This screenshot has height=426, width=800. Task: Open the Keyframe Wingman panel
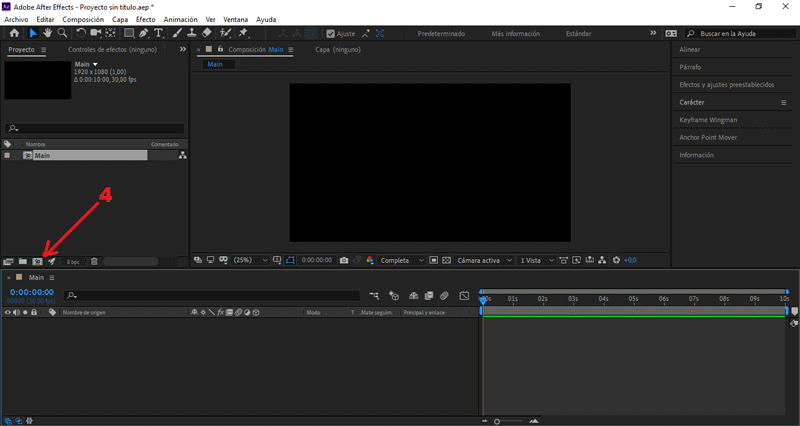pyautogui.click(x=708, y=120)
